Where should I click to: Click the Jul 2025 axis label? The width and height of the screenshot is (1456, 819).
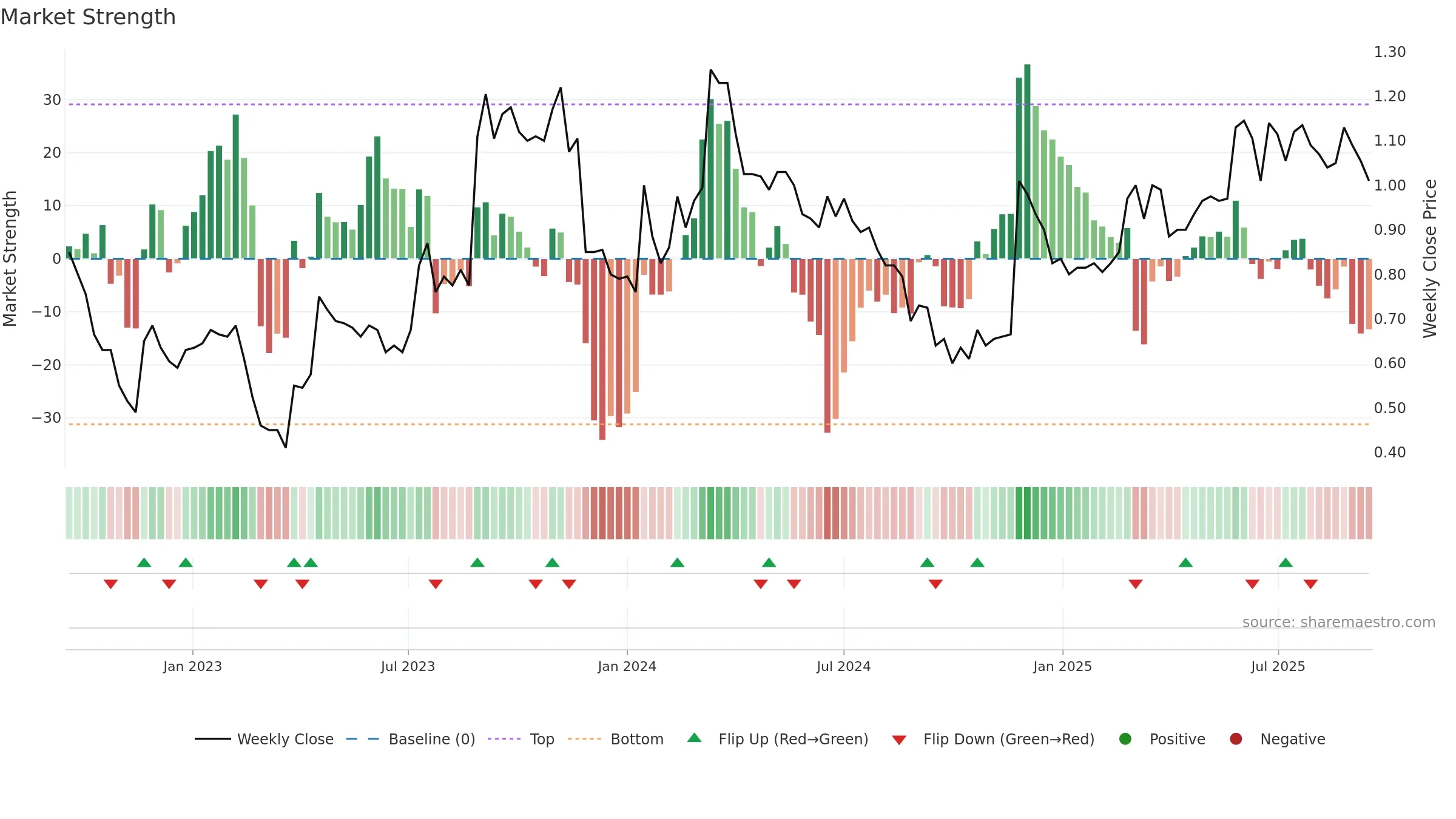(1278, 666)
